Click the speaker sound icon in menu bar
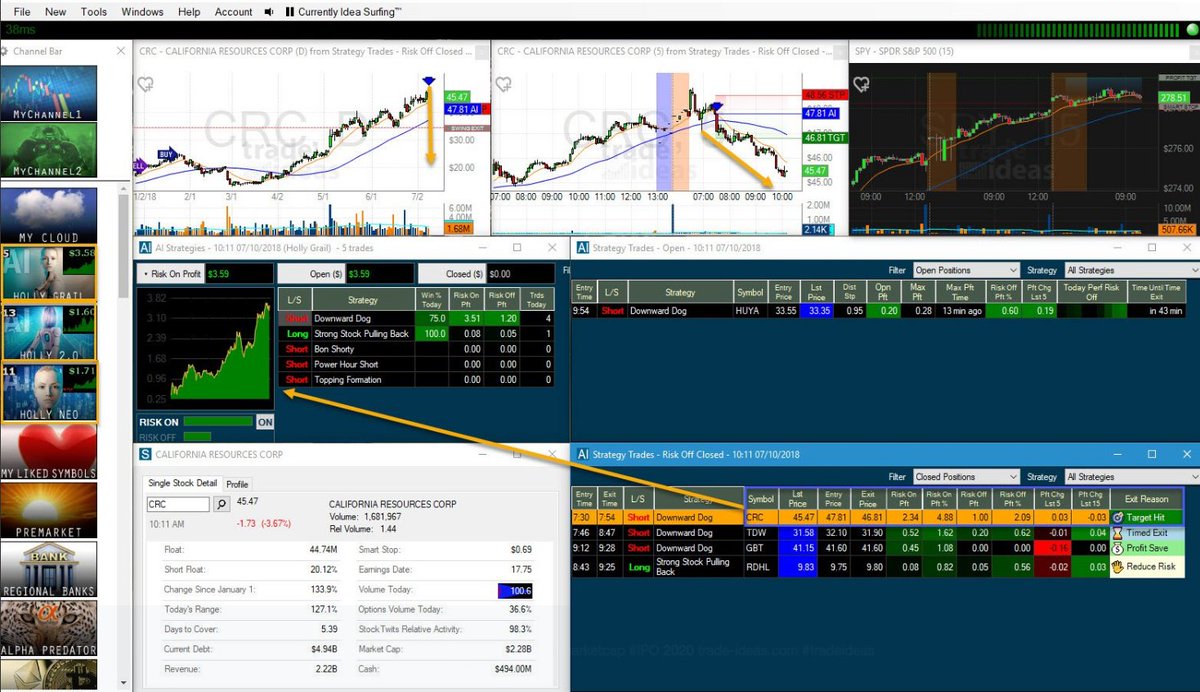The width and height of the screenshot is (1200, 692). click(x=269, y=12)
